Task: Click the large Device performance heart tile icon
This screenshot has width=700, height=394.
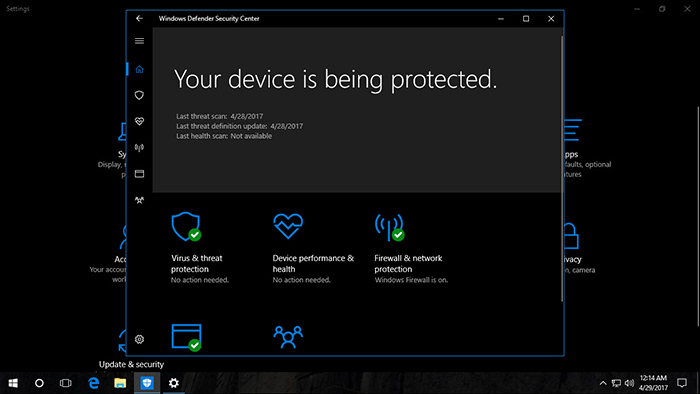Action: tap(288, 226)
